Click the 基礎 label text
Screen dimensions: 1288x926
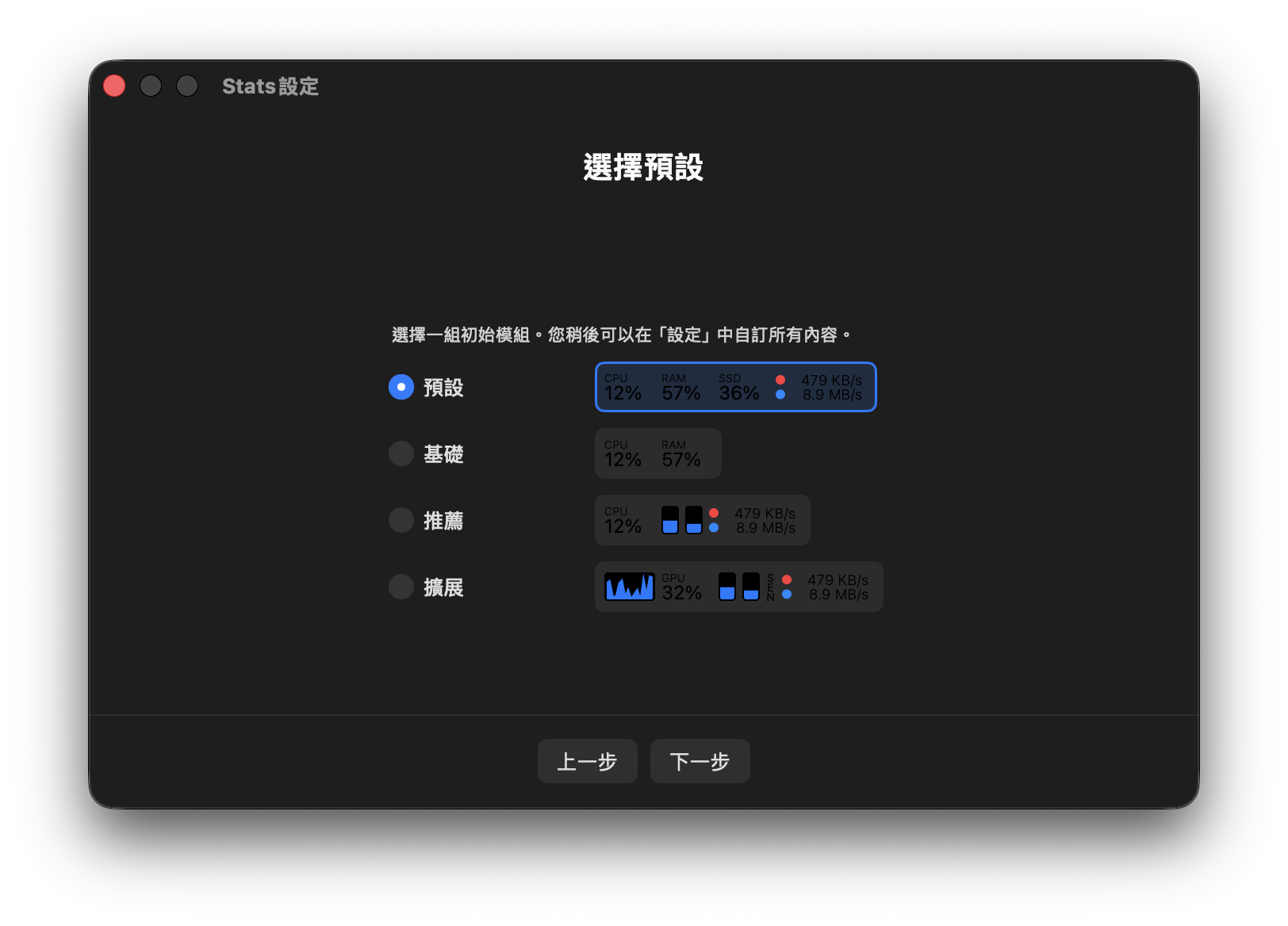[x=443, y=454]
